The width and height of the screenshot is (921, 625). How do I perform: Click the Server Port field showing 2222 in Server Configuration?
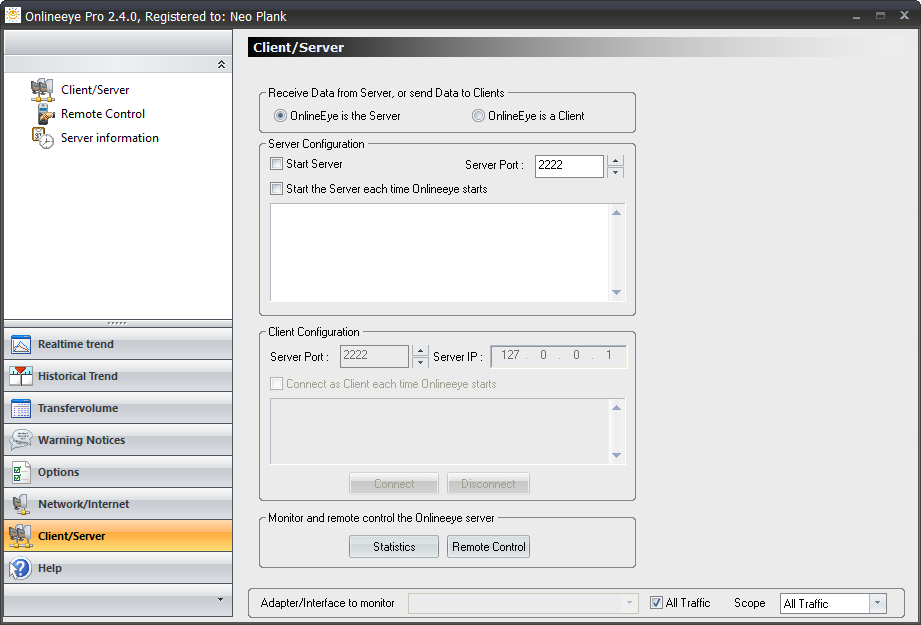569,166
